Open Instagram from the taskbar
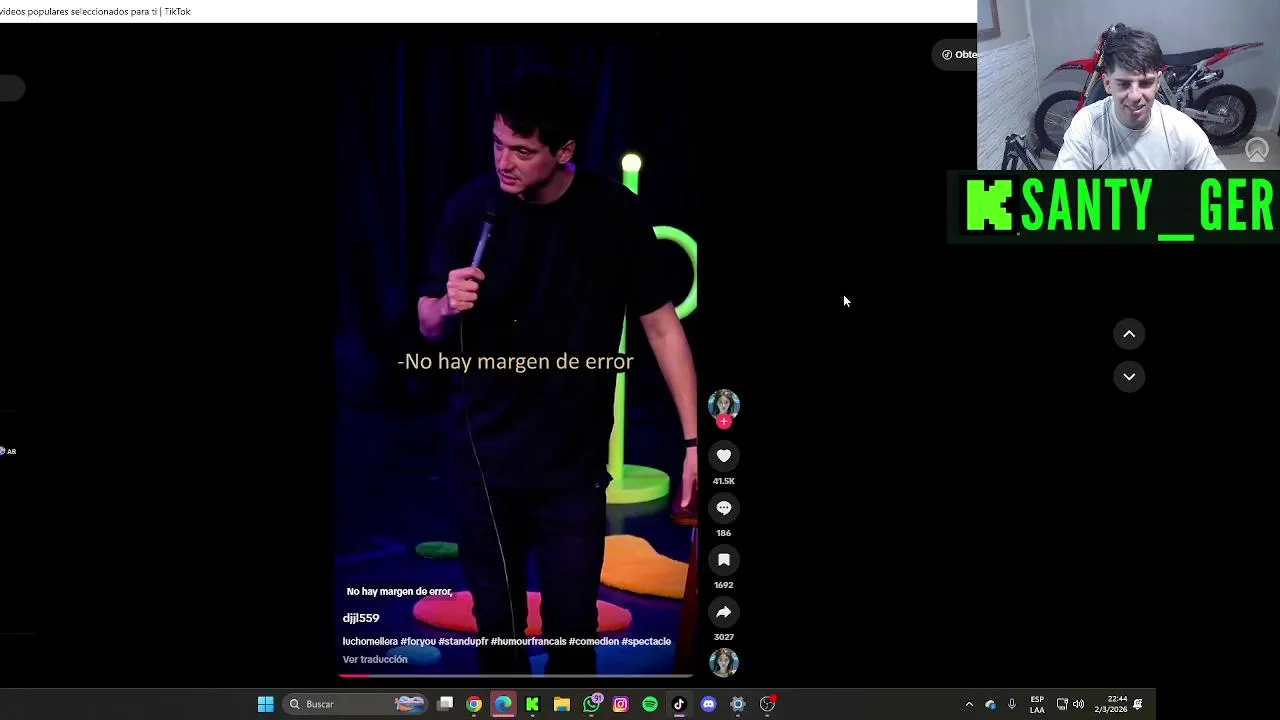This screenshot has width=1280, height=720. (621, 704)
